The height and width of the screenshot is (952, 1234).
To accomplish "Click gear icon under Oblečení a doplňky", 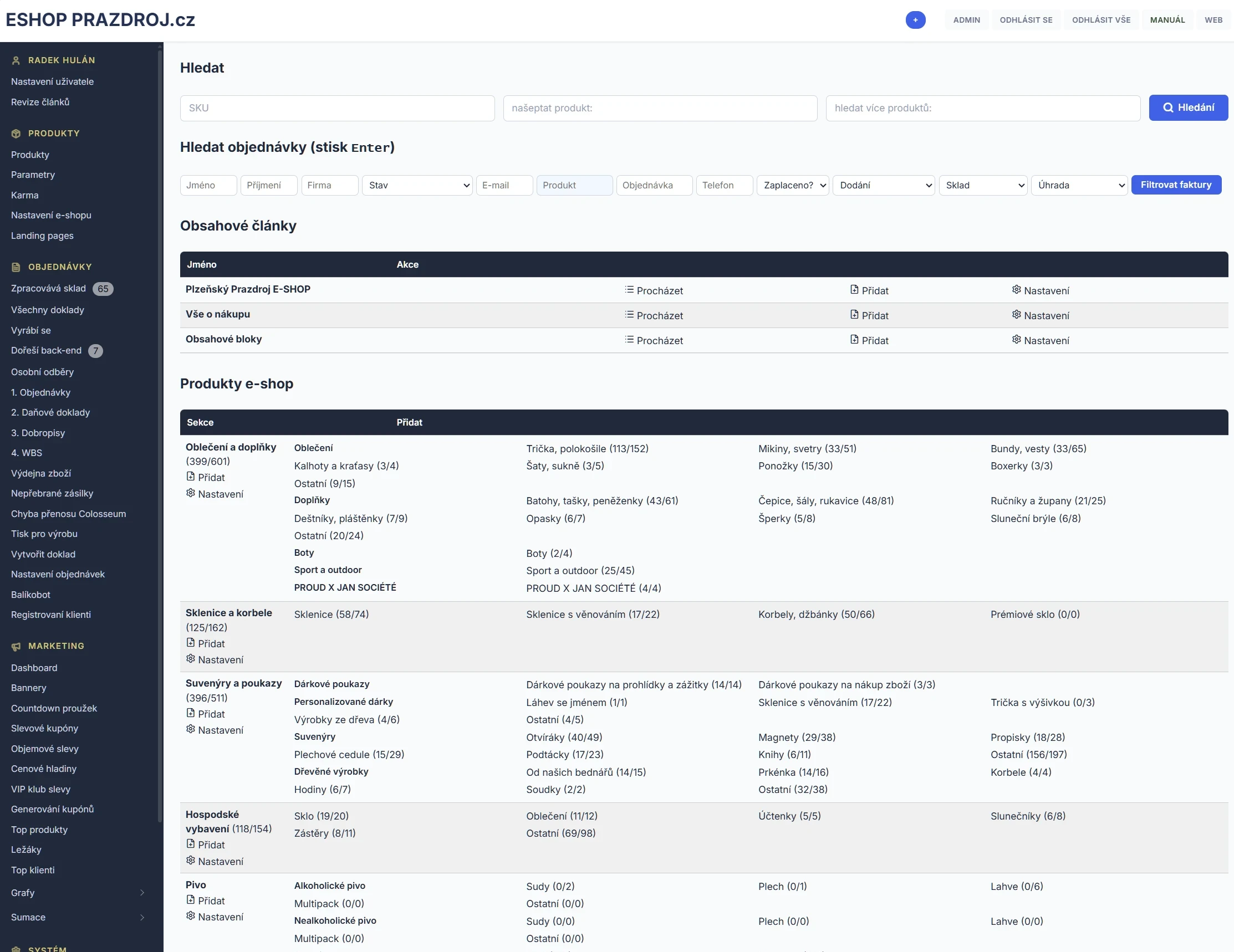I will (x=190, y=493).
